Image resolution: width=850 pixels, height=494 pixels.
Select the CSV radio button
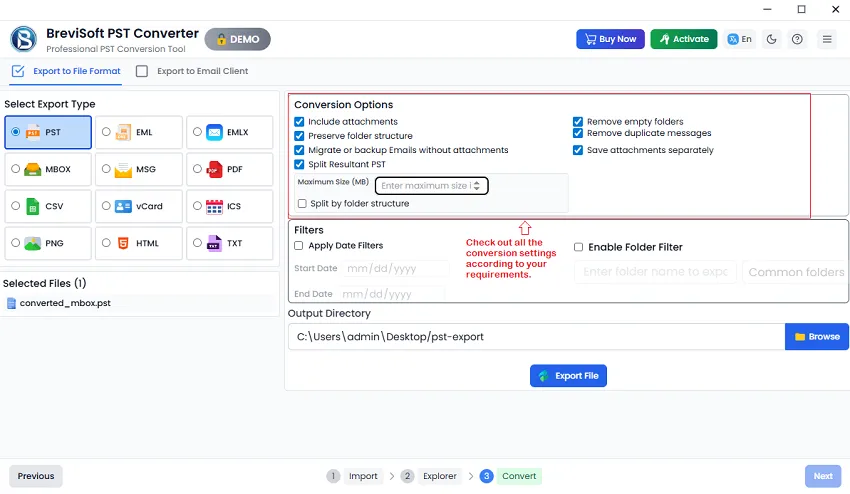click(16, 206)
